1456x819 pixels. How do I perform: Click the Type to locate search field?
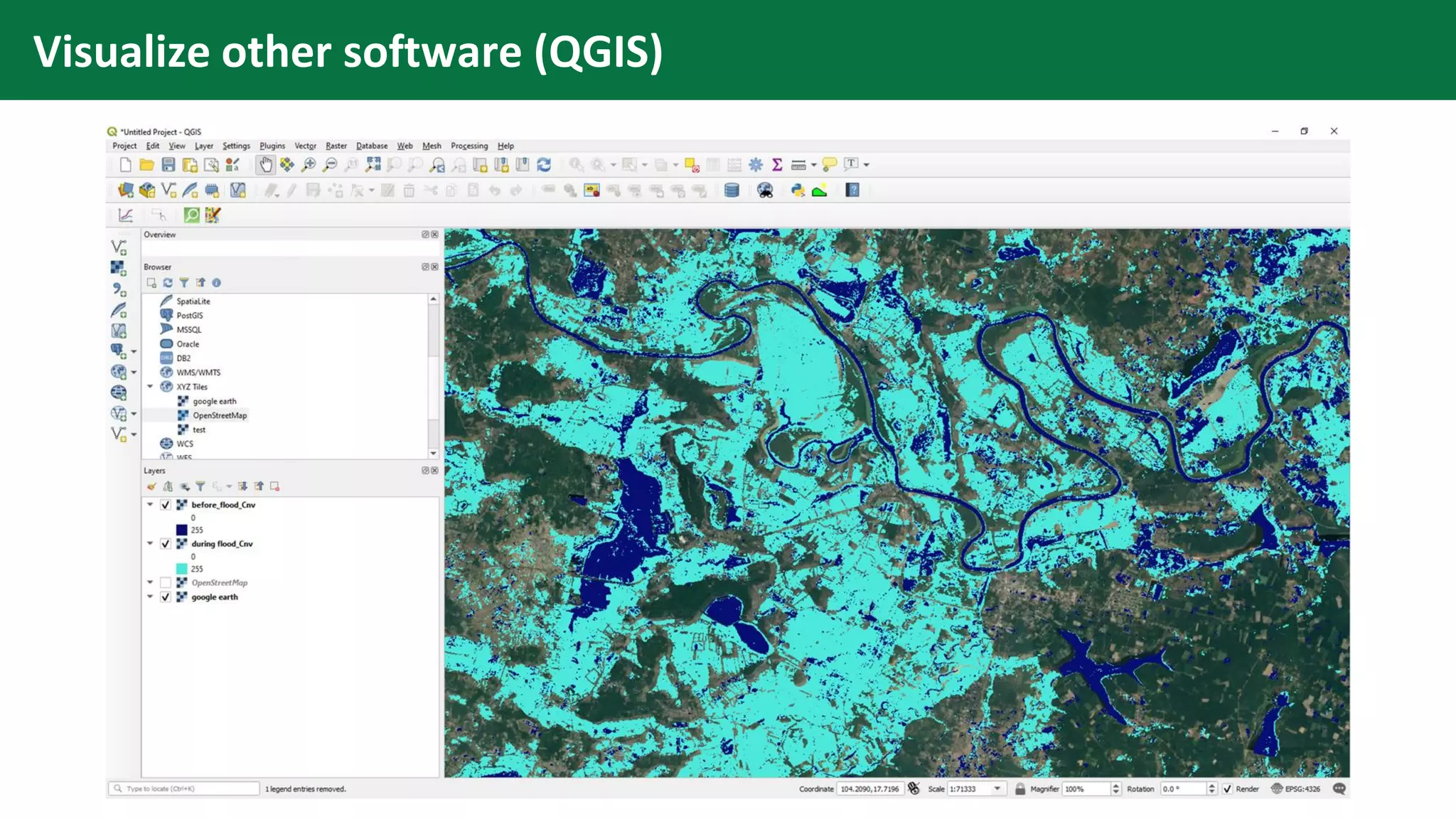coord(184,788)
